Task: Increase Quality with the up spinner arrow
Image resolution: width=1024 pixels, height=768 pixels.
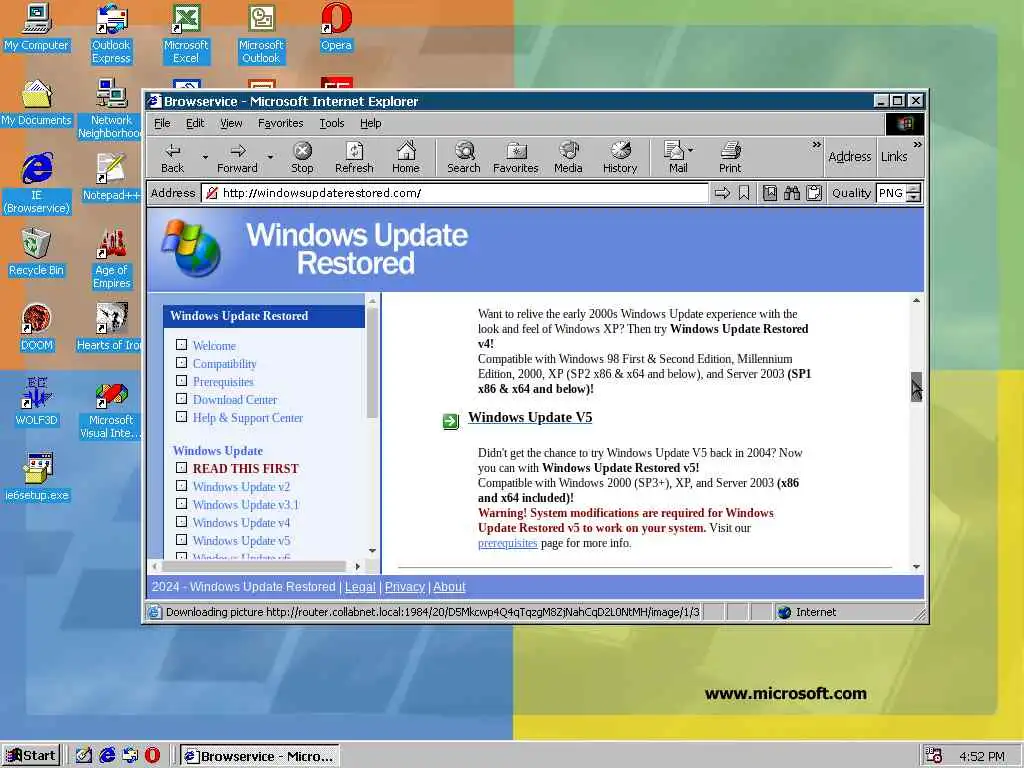Action: coord(914,188)
